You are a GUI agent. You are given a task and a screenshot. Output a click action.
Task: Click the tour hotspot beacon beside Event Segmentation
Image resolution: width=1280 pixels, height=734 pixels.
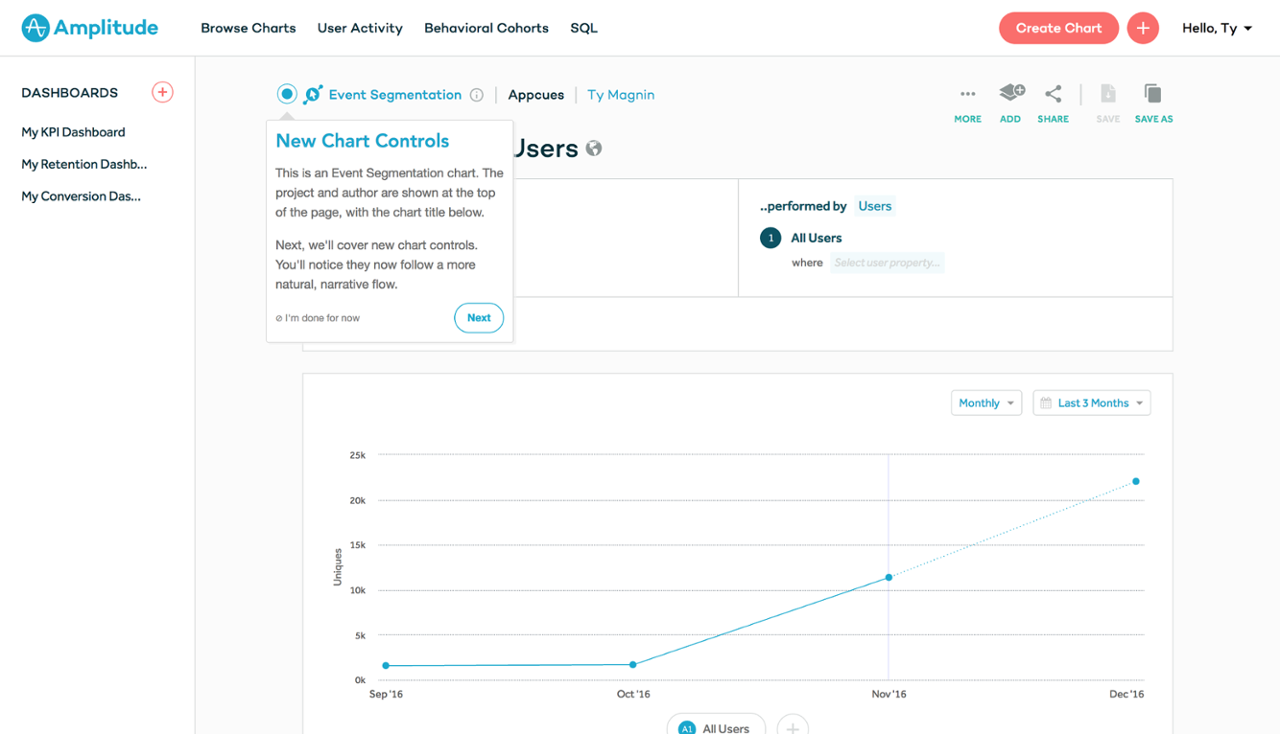coord(287,94)
